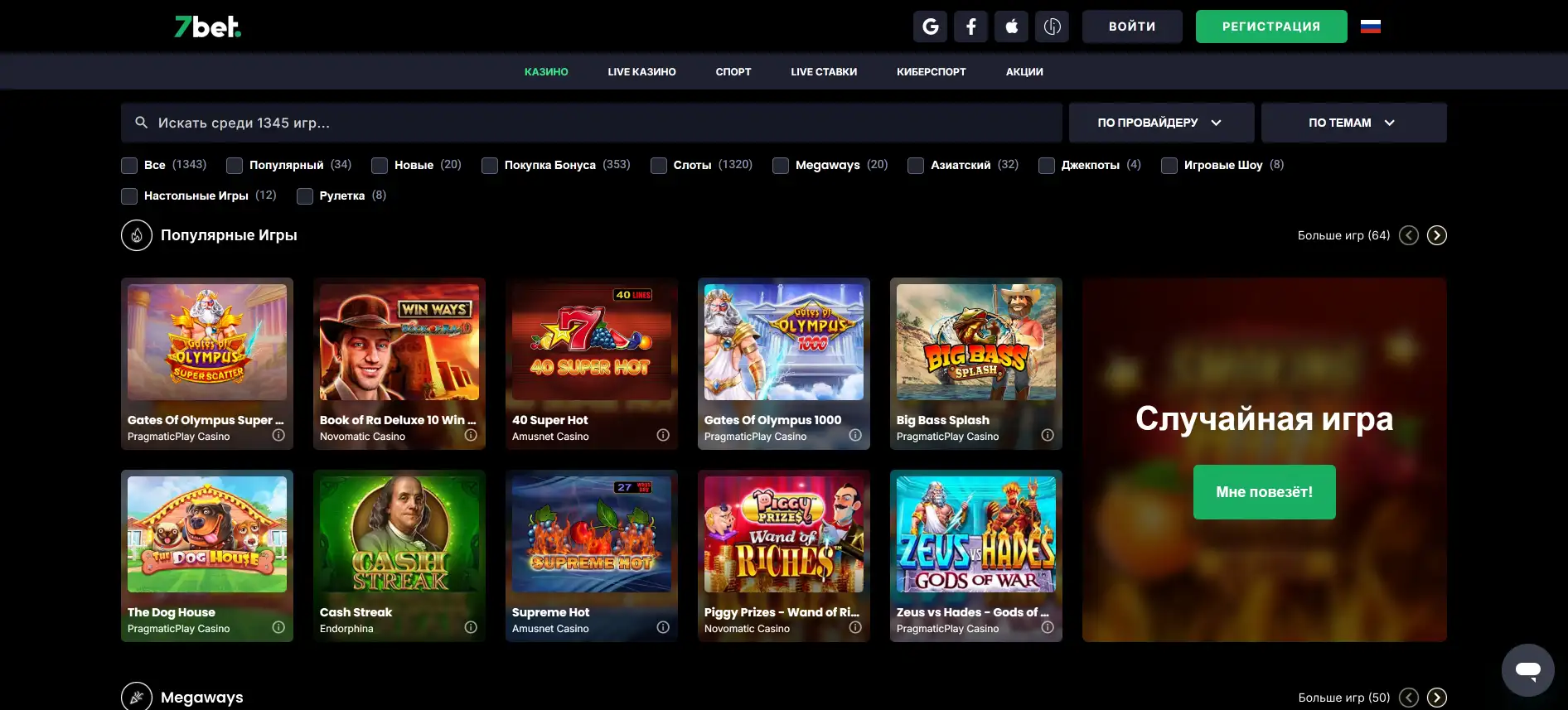Show info for Zeus vs Hades

pos(1048,627)
